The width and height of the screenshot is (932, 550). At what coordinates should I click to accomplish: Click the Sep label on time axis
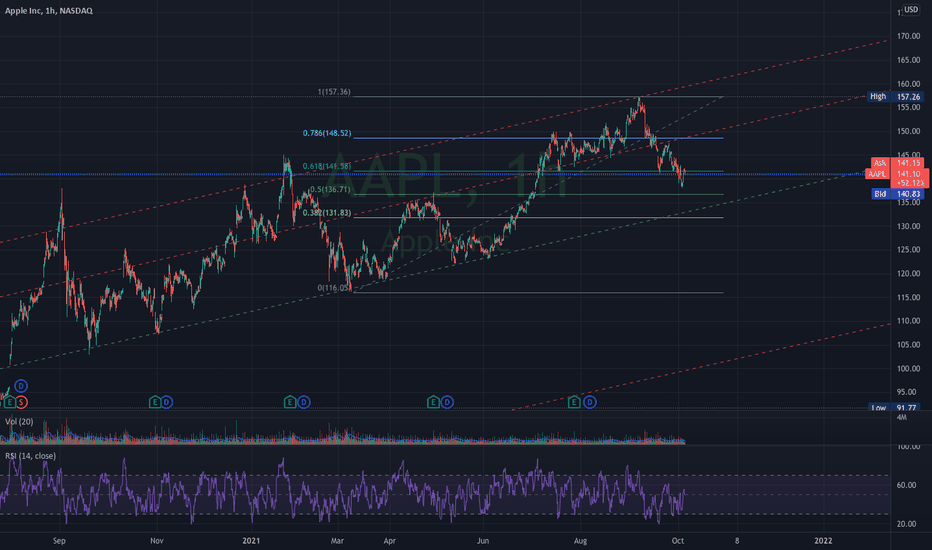click(59, 540)
